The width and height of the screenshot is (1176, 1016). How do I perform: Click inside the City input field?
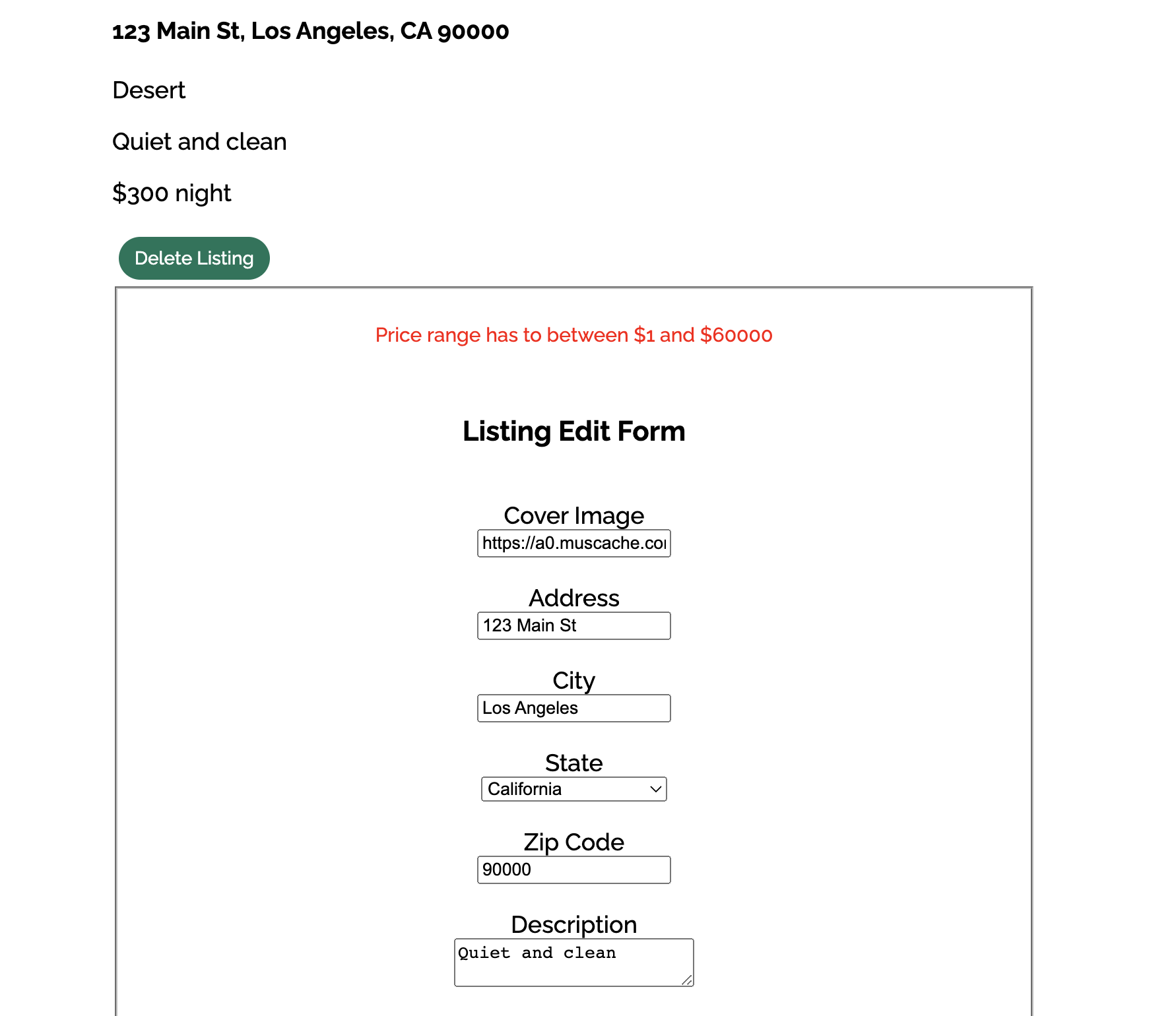click(573, 708)
